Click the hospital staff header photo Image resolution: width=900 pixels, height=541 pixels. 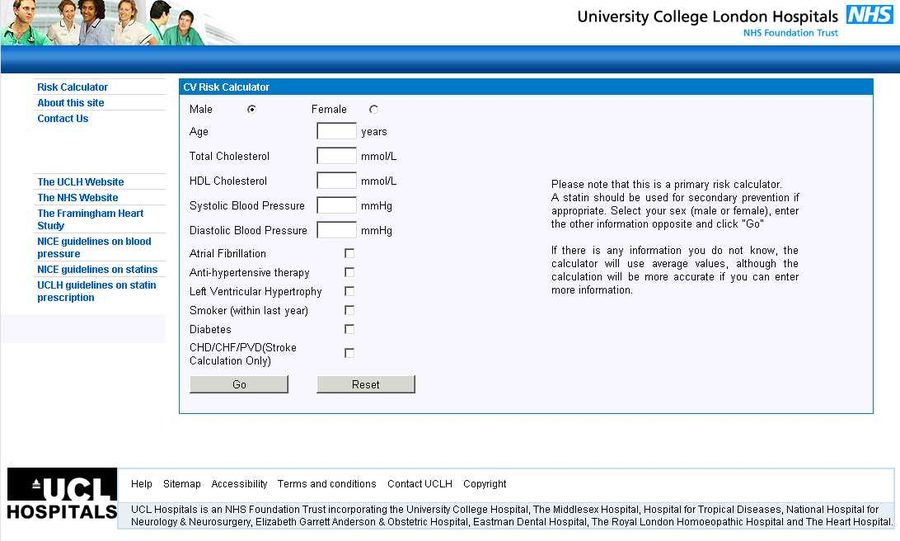click(x=103, y=22)
